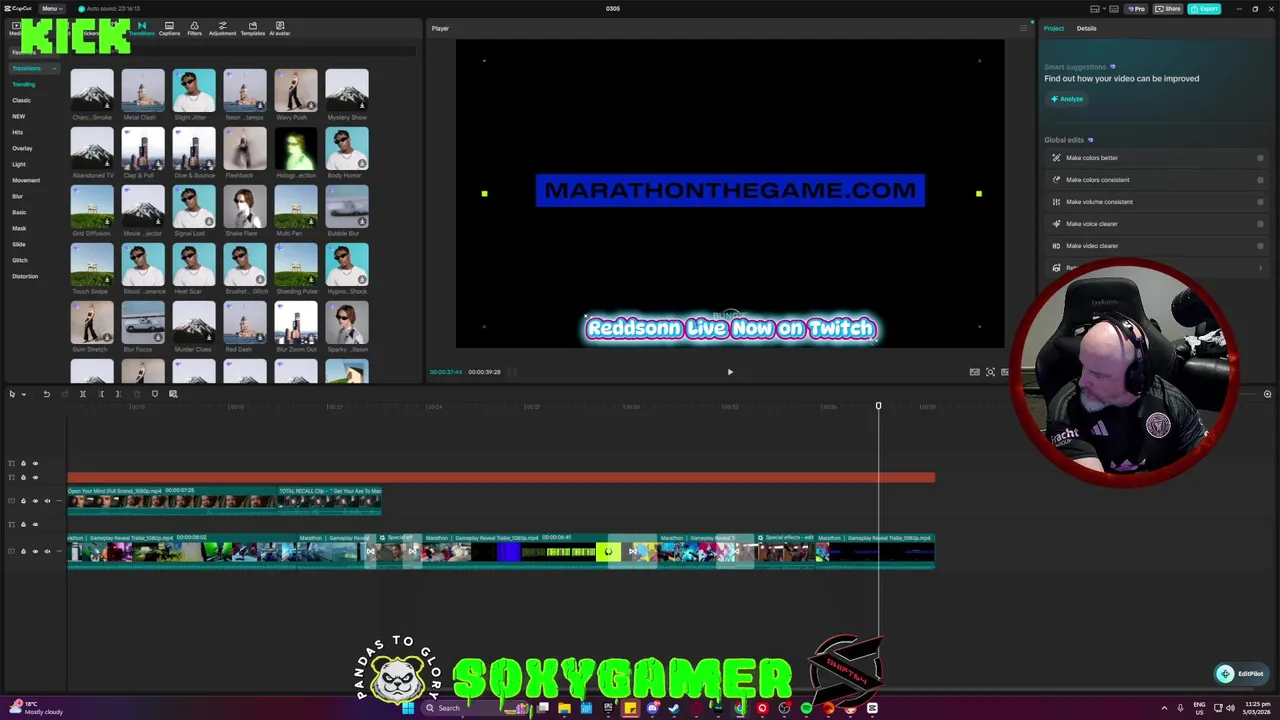Click the player quality compare icon

click(975, 372)
